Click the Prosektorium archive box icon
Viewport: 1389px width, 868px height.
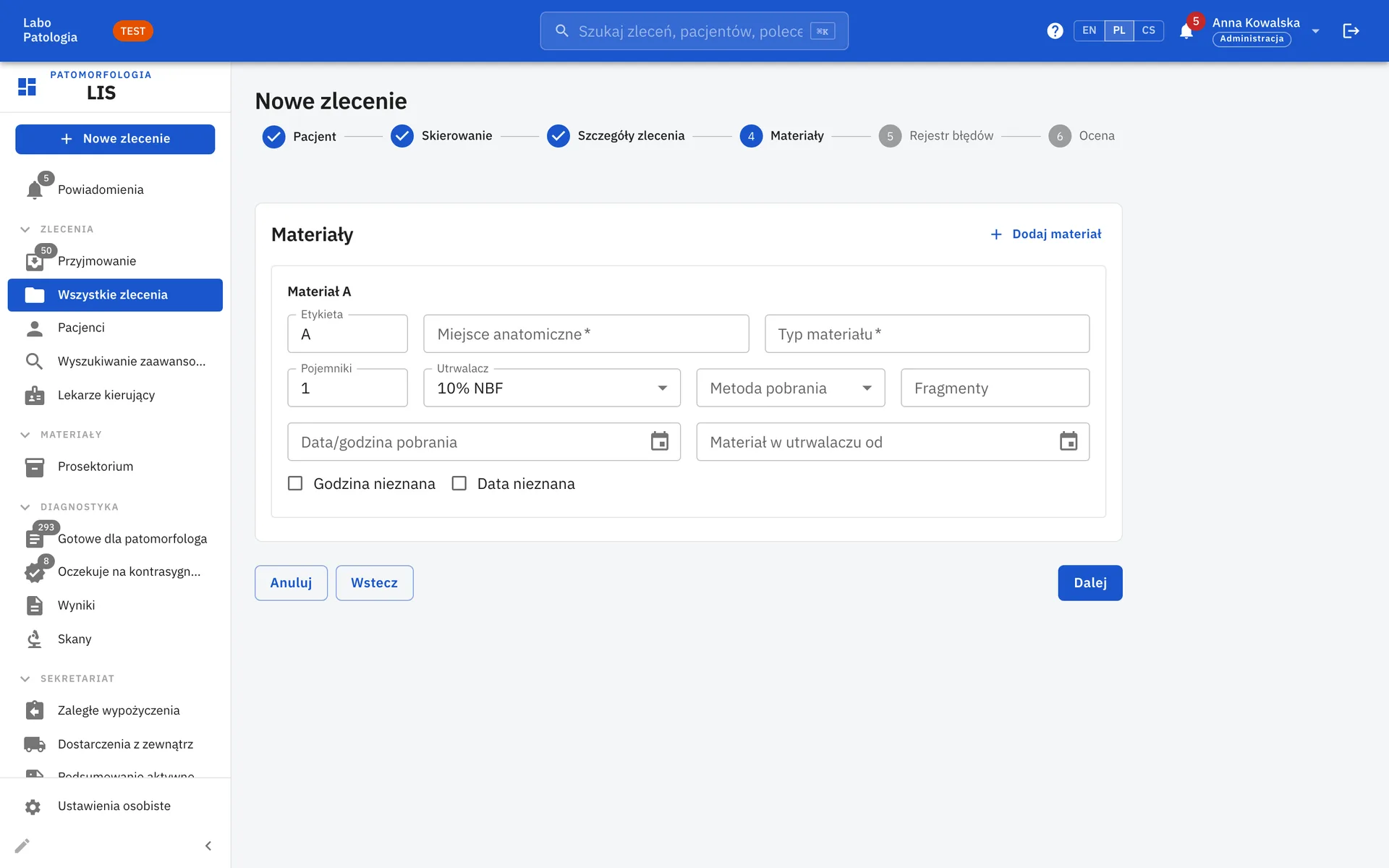click(34, 467)
